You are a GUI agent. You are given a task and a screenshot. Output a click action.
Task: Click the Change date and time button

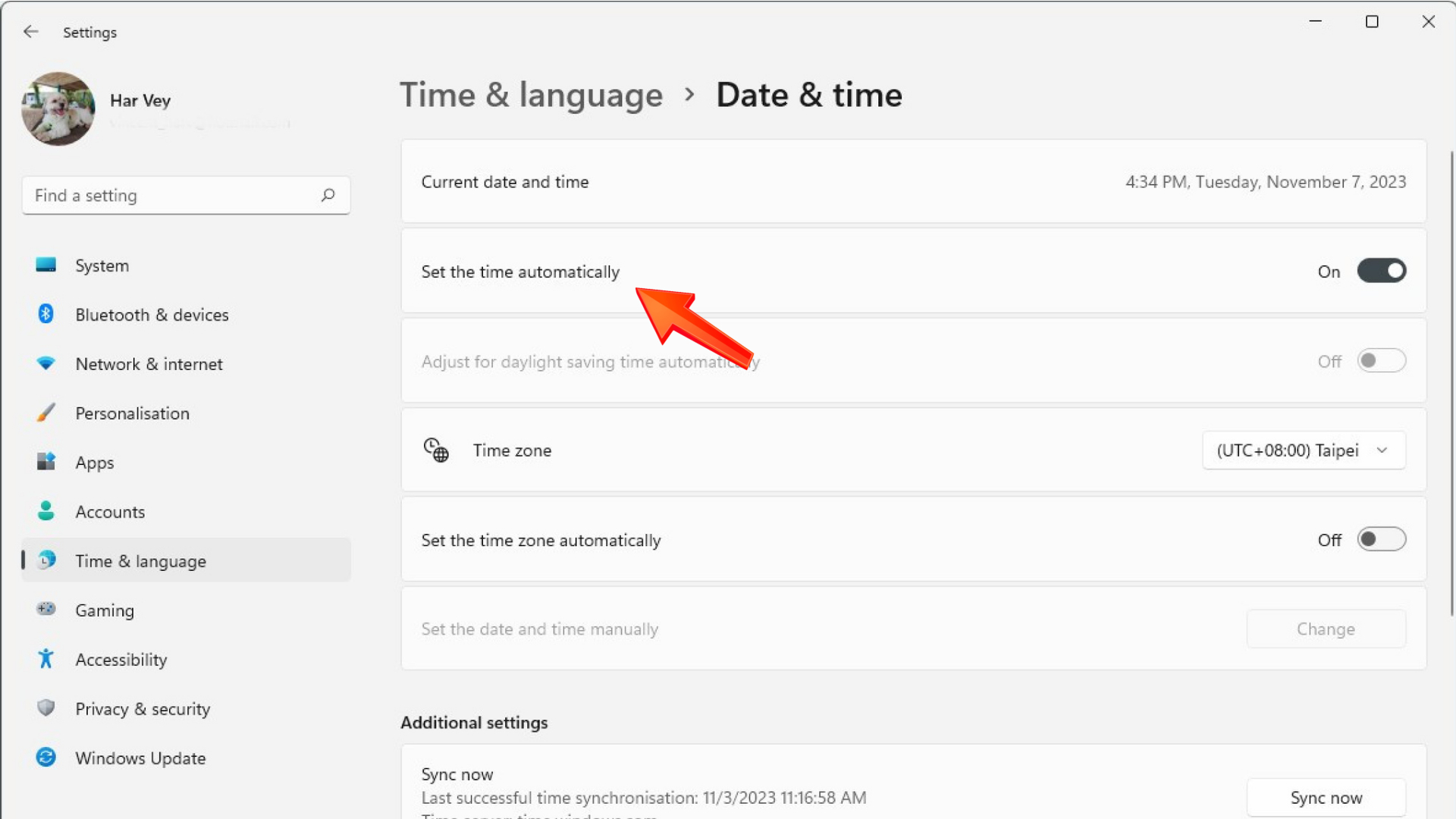1324,628
